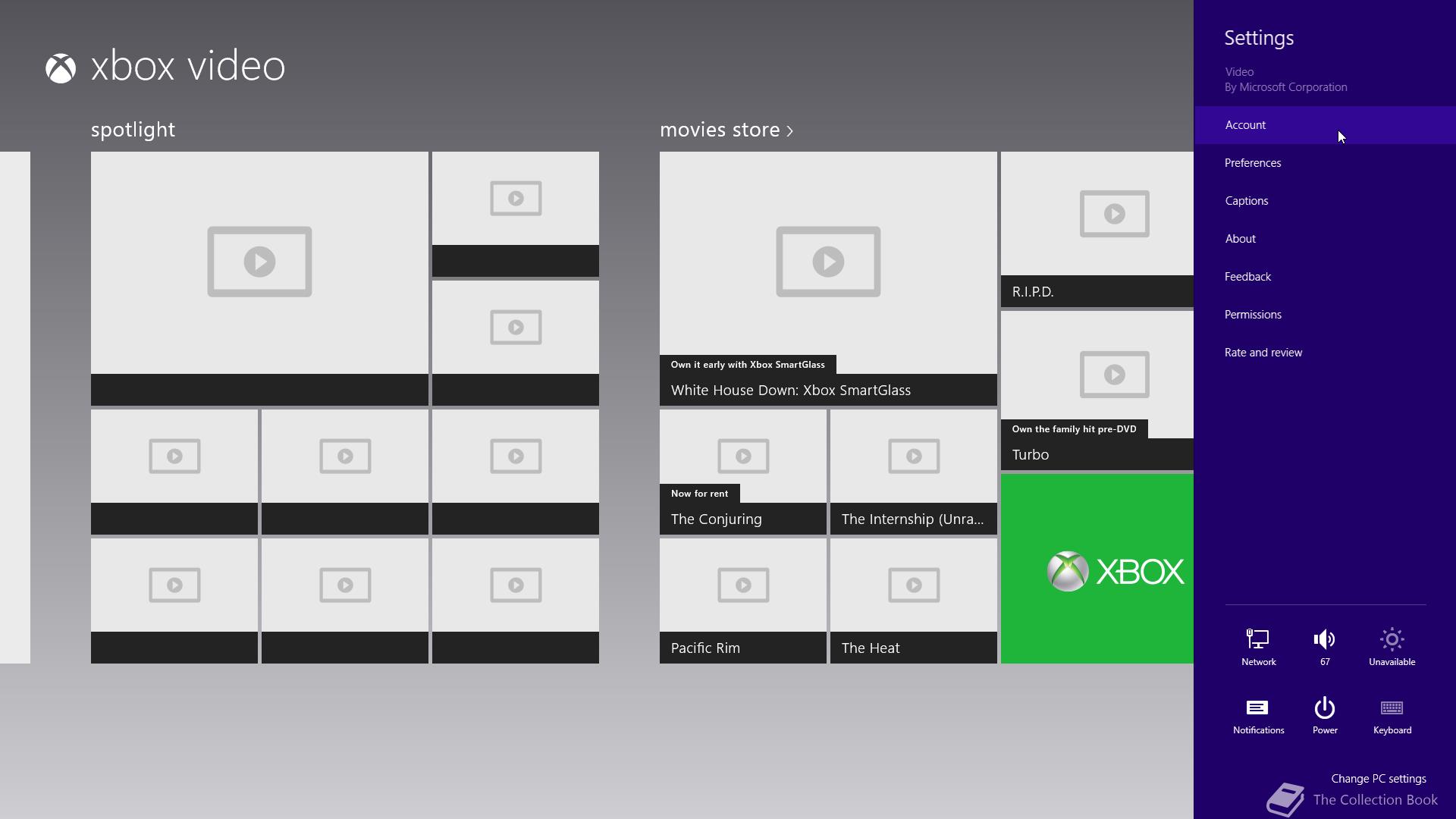Open The Heat movie tile
Viewport: 1456px width, 819px height.
click(914, 601)
